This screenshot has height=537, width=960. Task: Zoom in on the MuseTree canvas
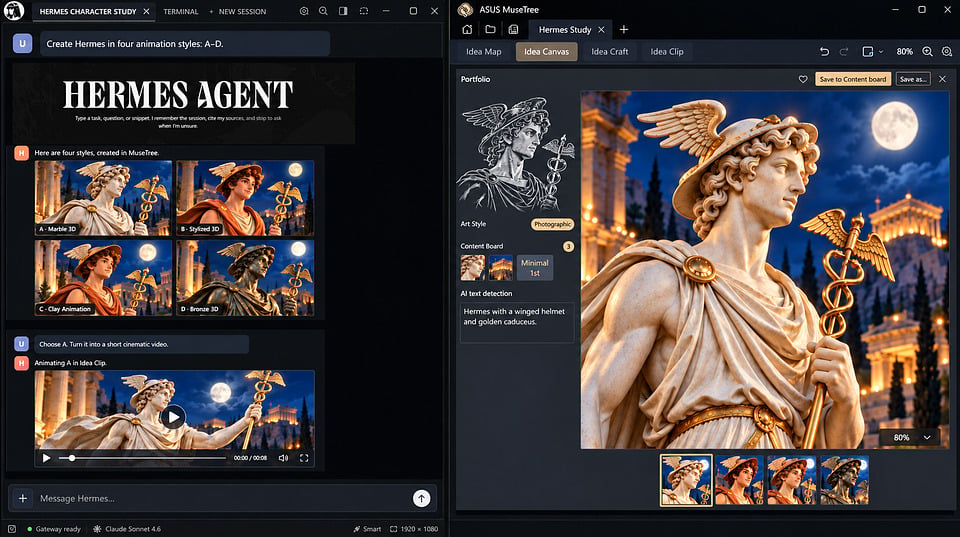tap(928, 51)
